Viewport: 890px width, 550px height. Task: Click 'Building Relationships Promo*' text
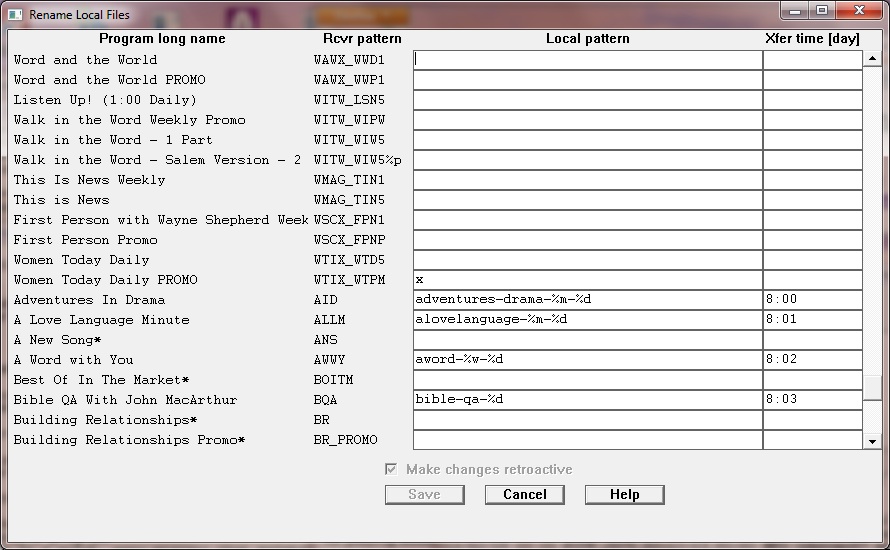tap(129, 439)
